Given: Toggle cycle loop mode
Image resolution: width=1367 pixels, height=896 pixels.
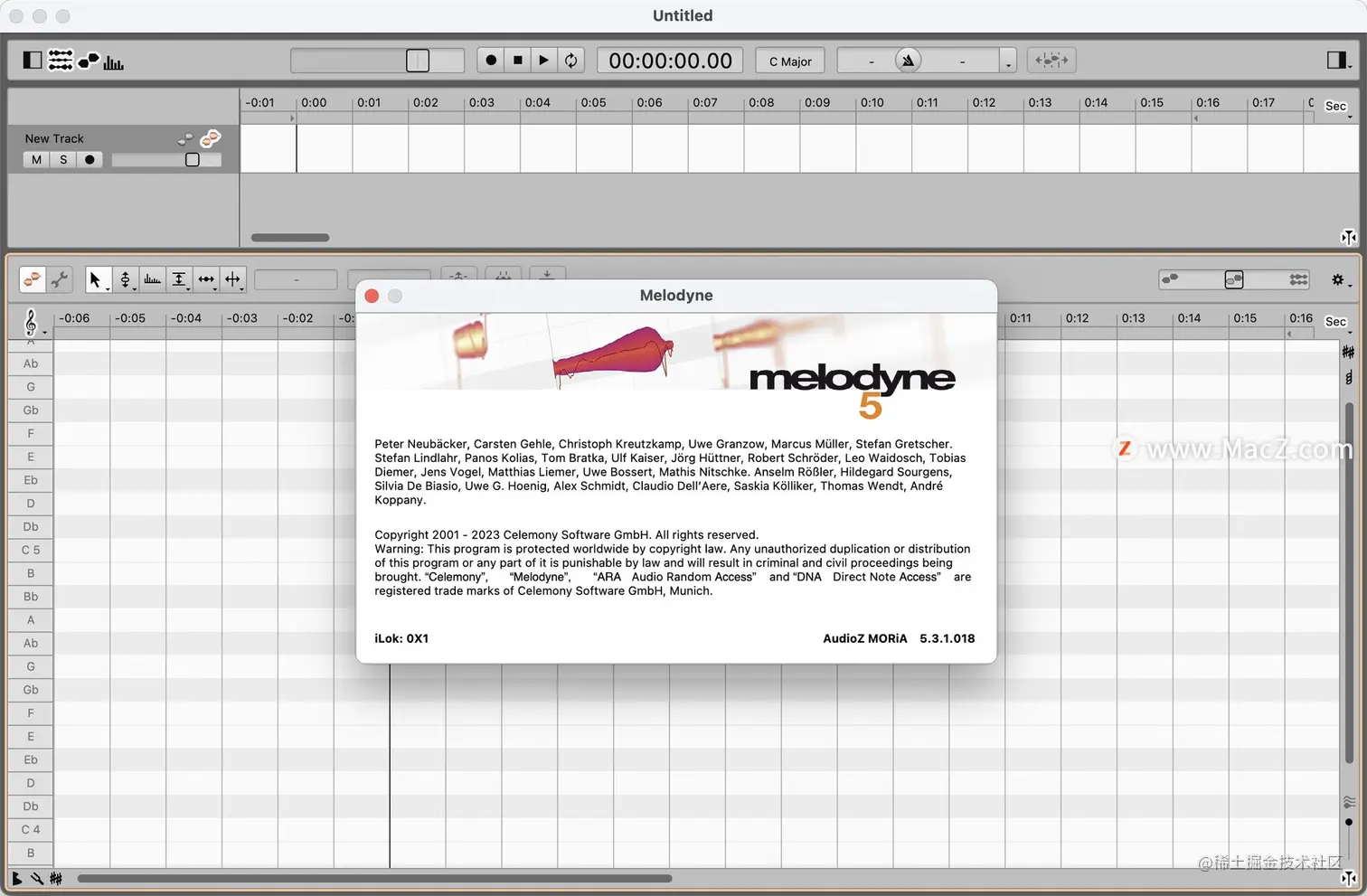Looking at the screenshot, I should [570, 61].
